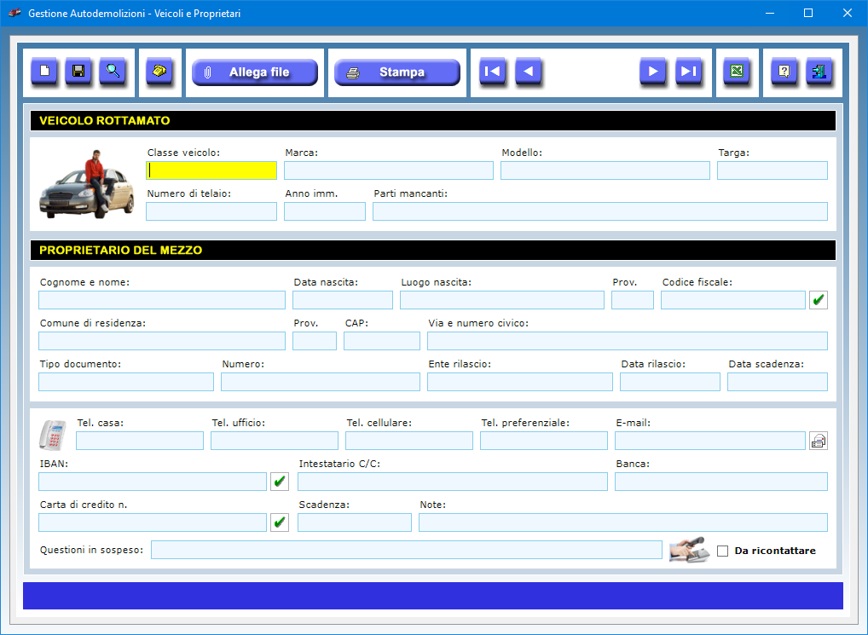Open search with the magnifier icon

coord(112,71)
